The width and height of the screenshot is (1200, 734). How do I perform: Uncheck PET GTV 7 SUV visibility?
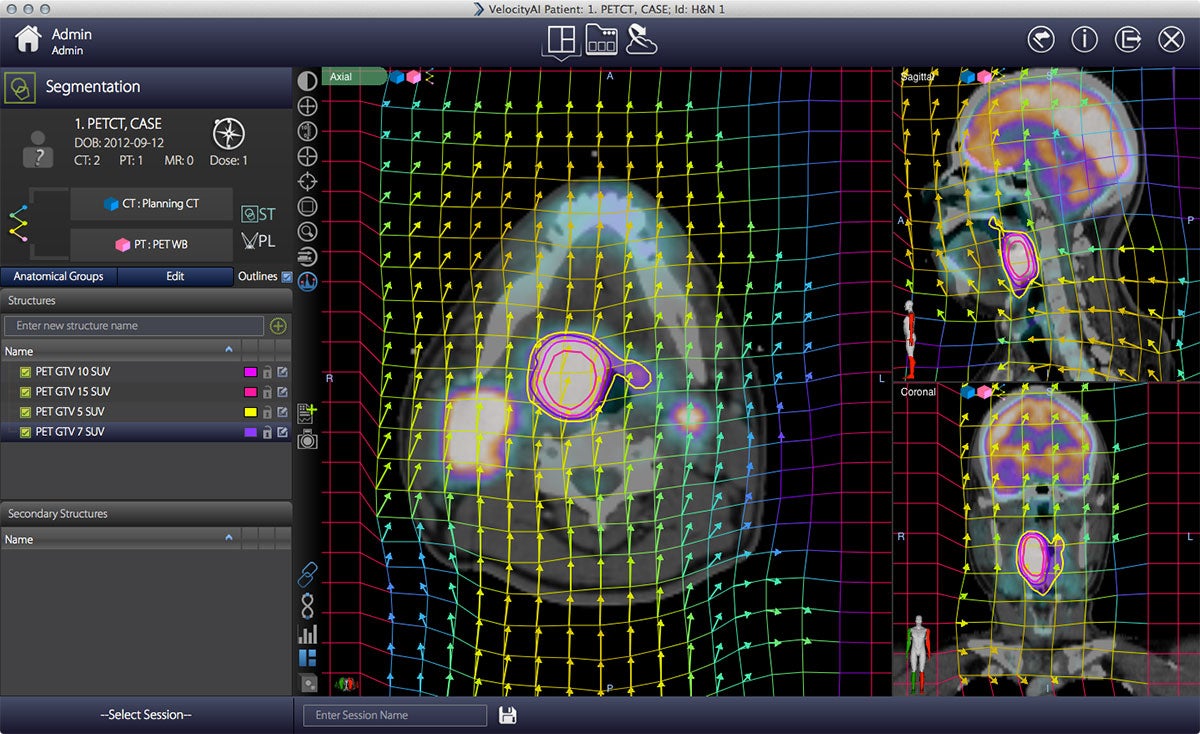25,432
